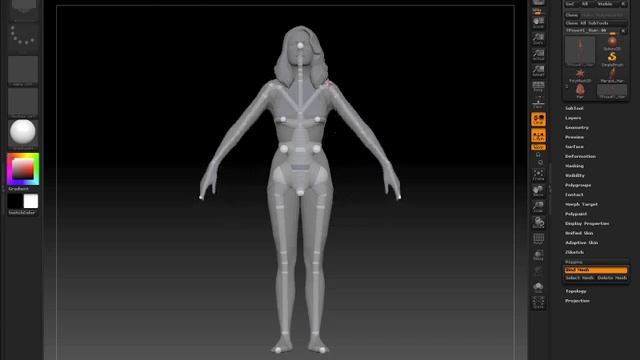Expand the Unified Skin section
This screenshot has height=360, width=640.
(579, 233)
